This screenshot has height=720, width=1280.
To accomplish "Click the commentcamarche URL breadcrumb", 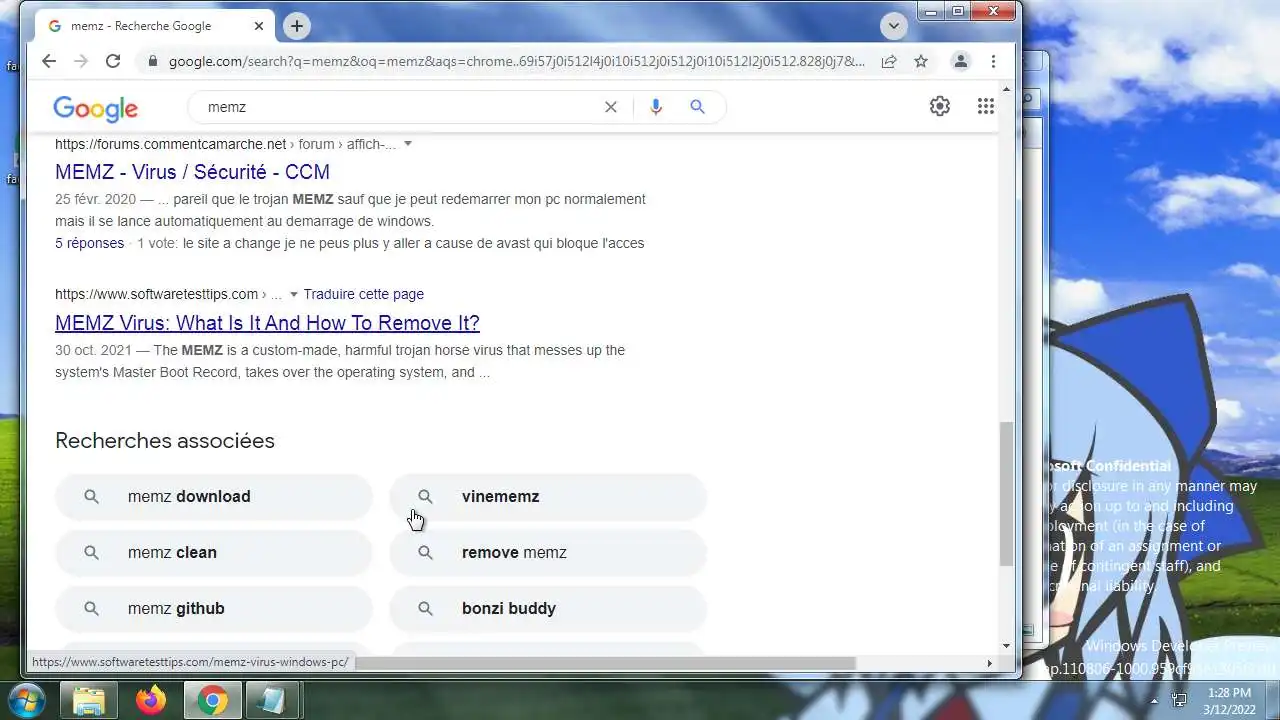I will click(225, 144).
